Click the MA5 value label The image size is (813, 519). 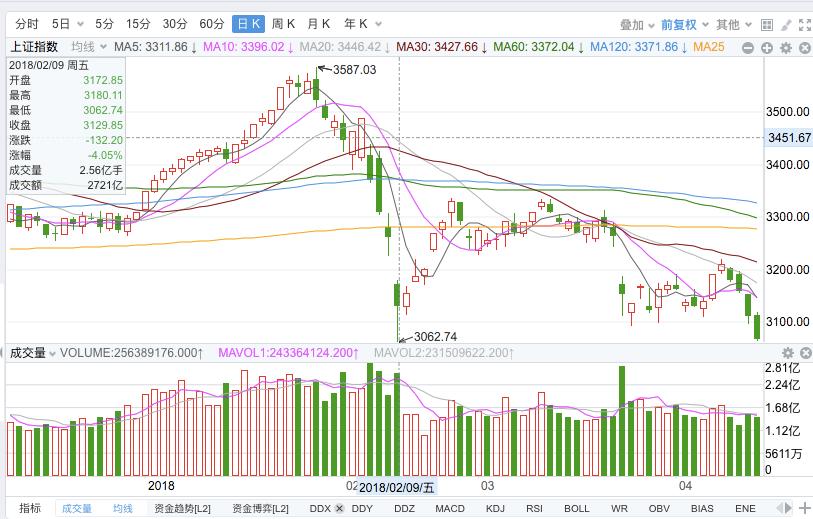tap(155, 47)
